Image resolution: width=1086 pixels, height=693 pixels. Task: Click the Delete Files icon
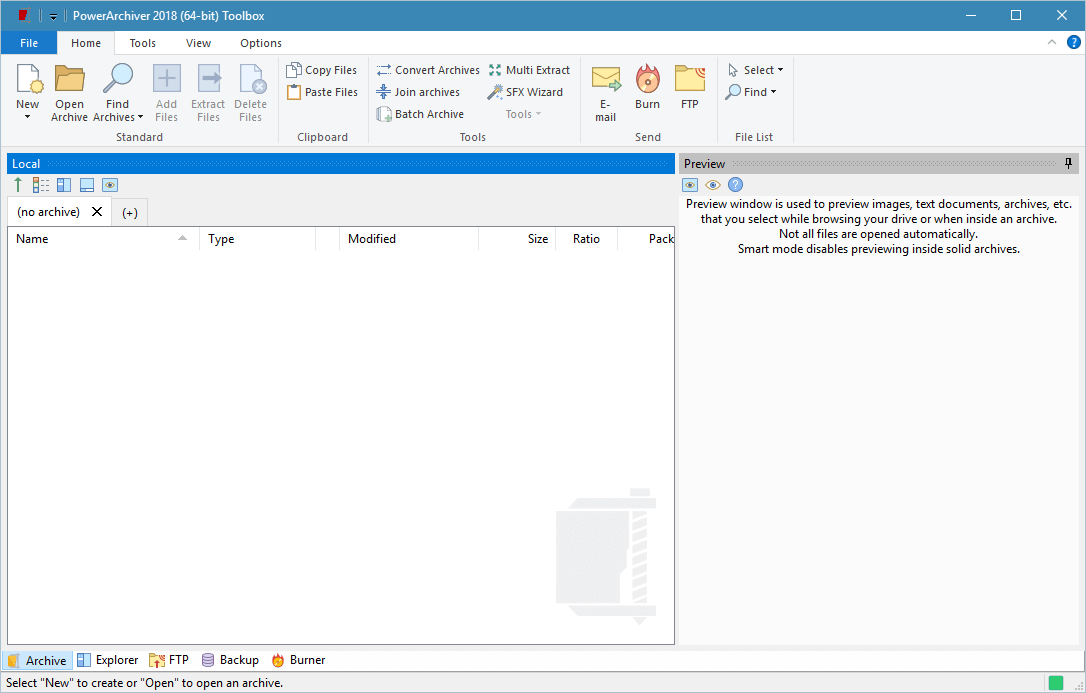pyautogui.click(x=251, y=78)
